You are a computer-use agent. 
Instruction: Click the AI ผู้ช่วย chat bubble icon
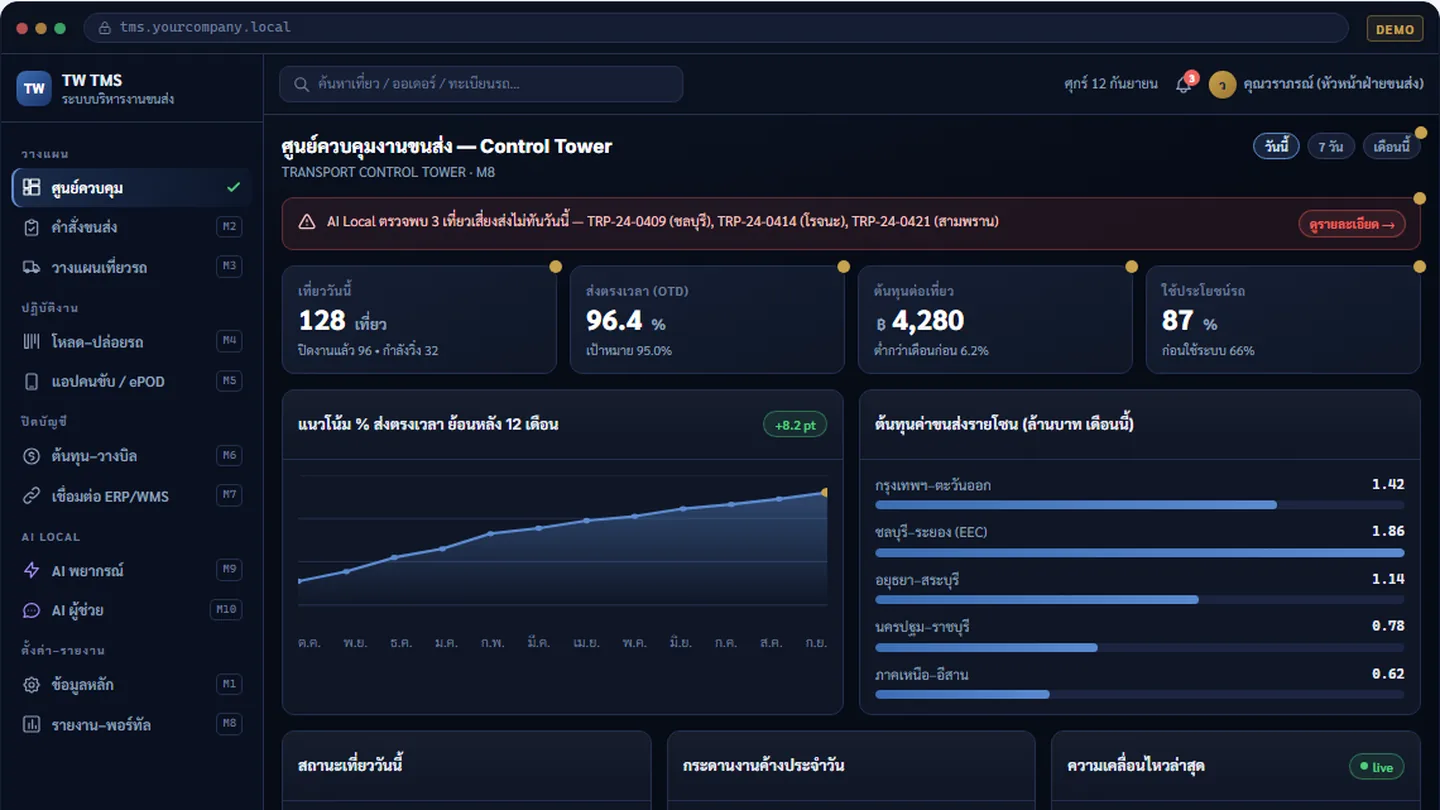(31, 610)
